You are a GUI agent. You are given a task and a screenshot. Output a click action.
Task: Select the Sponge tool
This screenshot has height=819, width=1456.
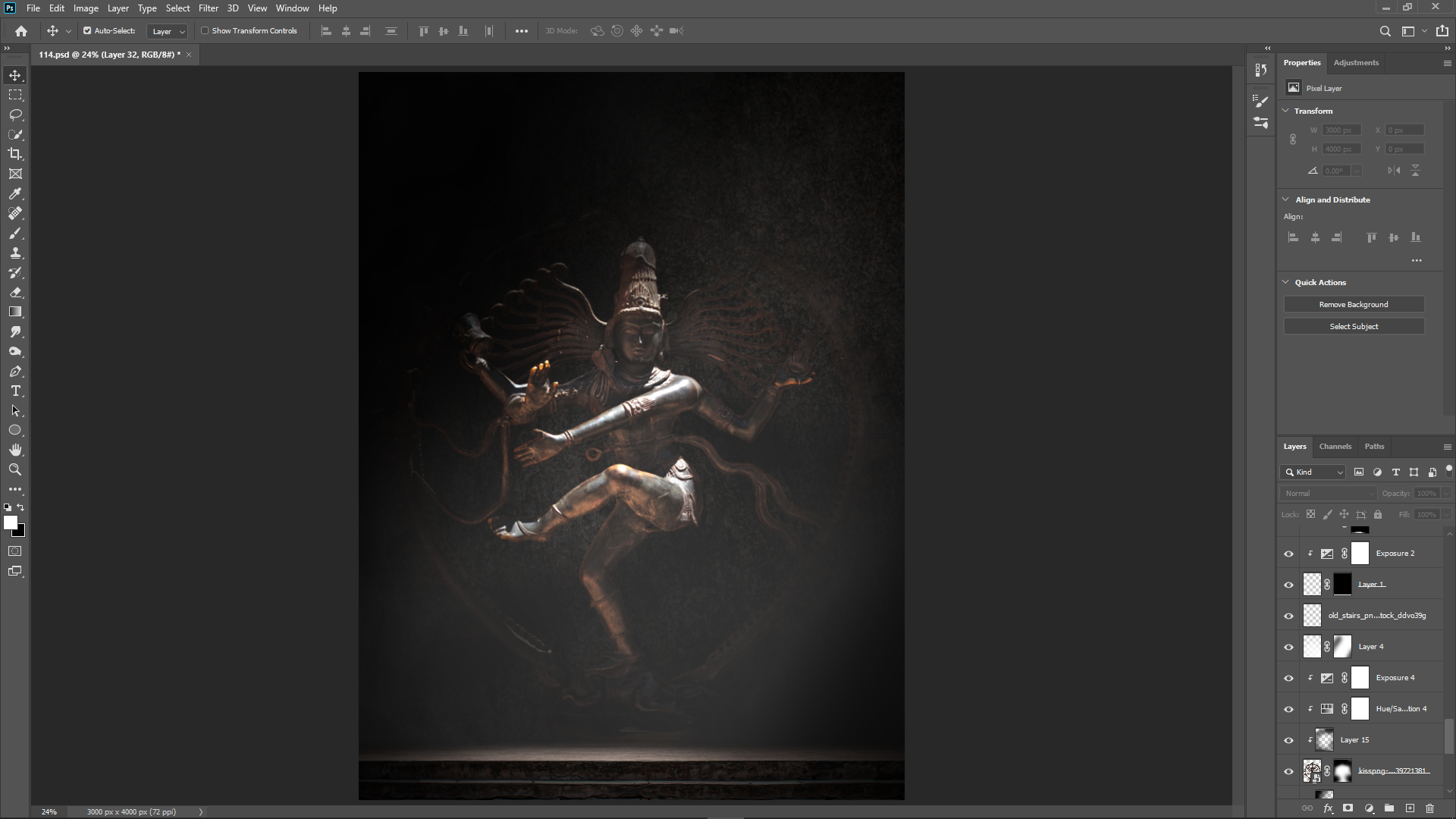[x=15, y=351]
